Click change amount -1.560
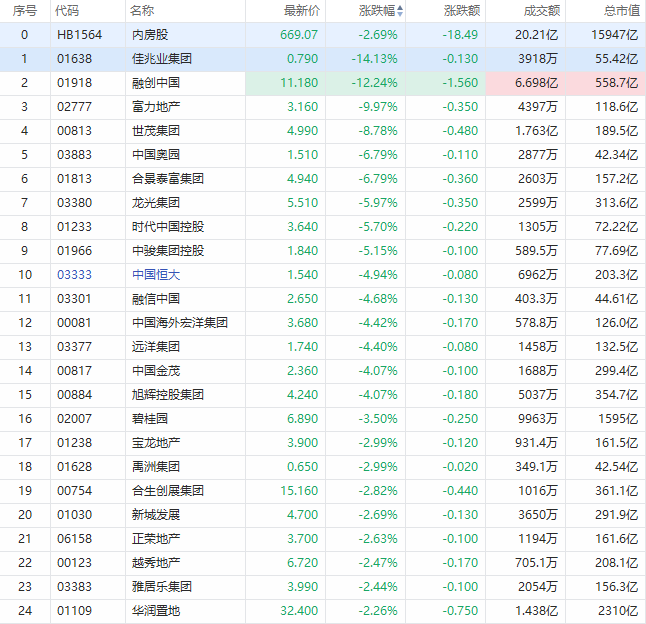Screen dimensions: 646x624 [460, 83]
